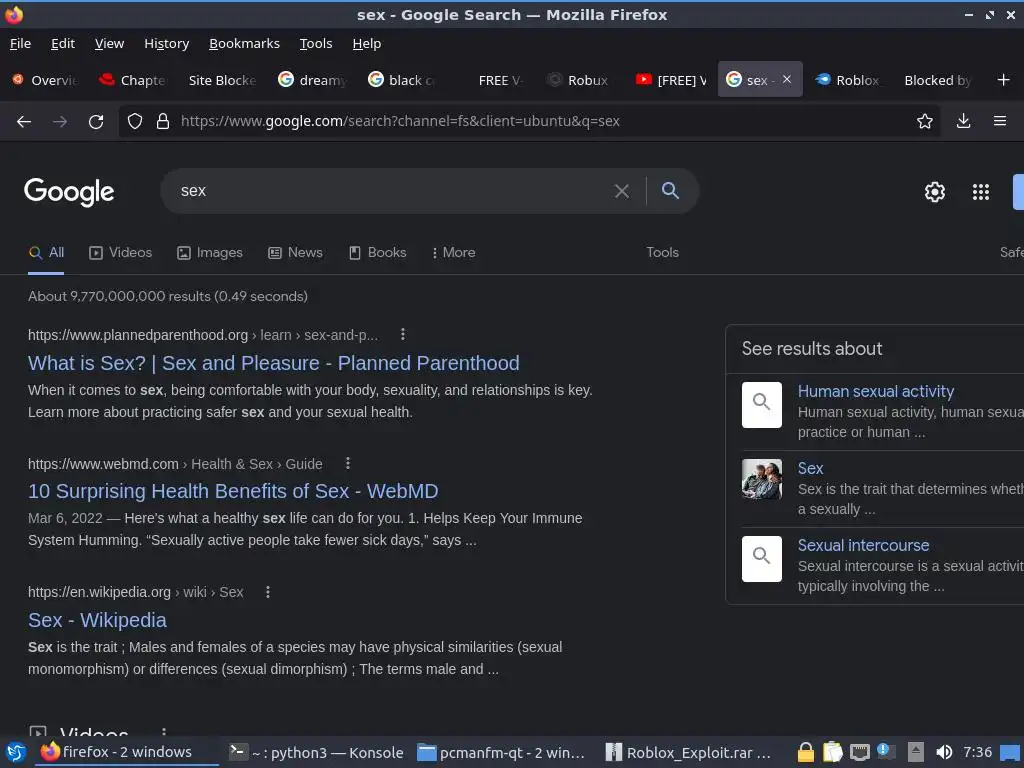Open the Tools menu in menu bar
The image size is (1024, 768).
[x=315, y=44]
